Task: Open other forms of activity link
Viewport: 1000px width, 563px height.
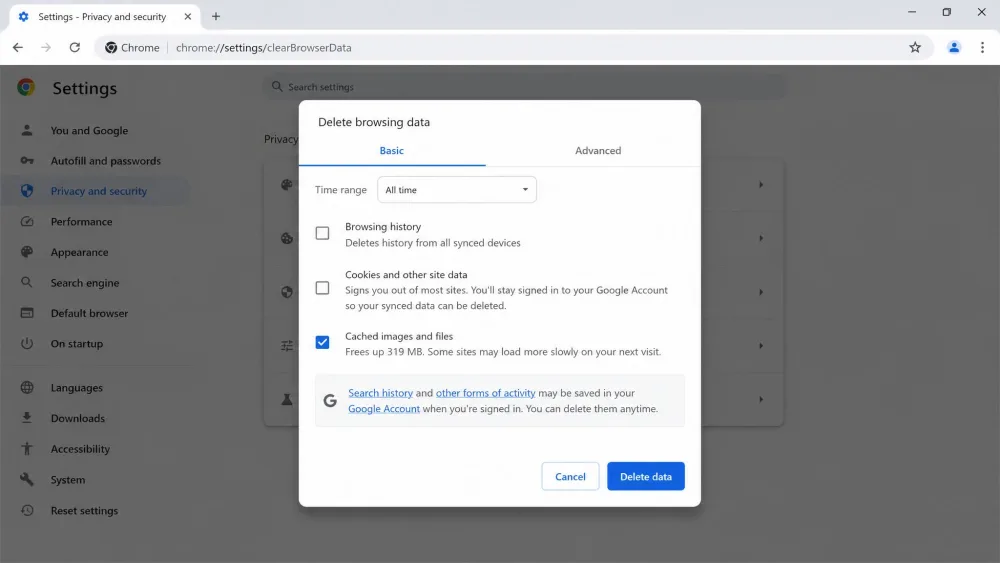Action: point(485,393)
